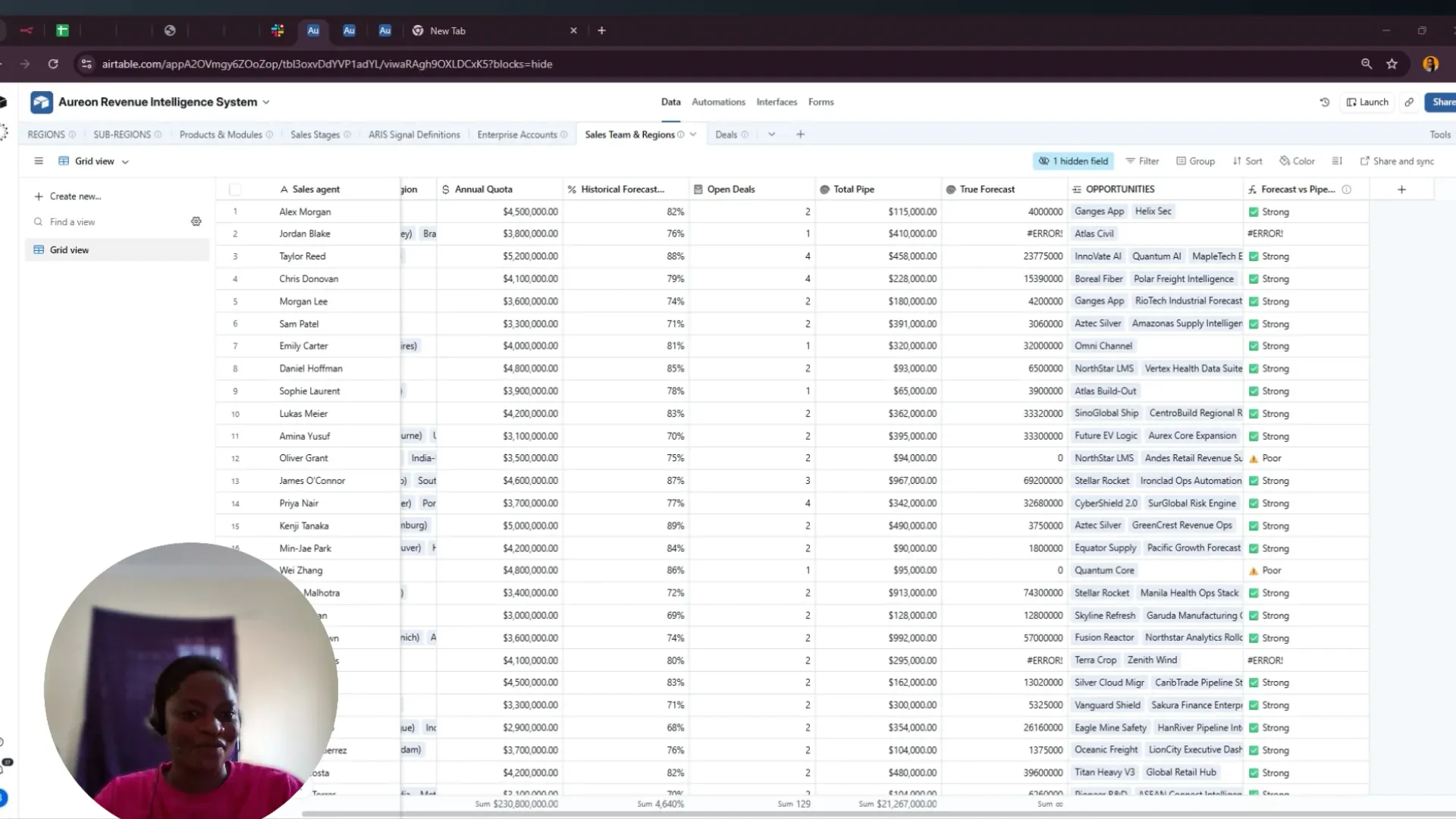Viewport: 1456px width, 819px height.
Task: Click the Find a view search field
Action: 110,221
